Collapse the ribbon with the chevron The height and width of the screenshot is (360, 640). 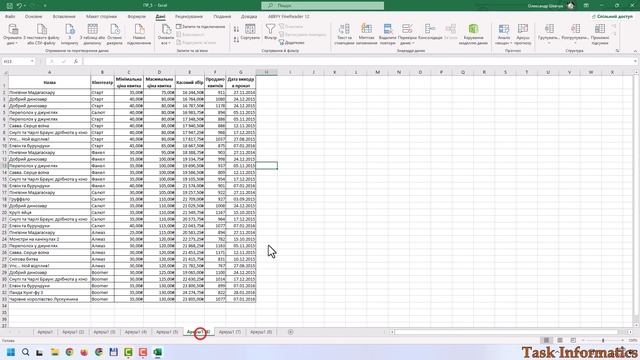click(x=635, y=51)
